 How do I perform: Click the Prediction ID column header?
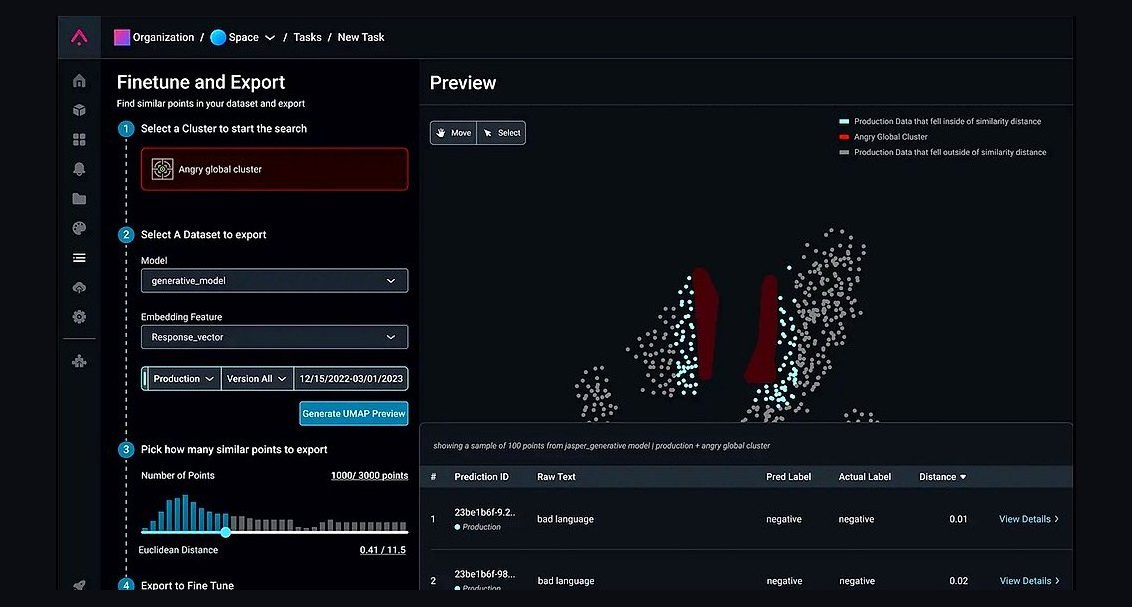pos(482,477)
